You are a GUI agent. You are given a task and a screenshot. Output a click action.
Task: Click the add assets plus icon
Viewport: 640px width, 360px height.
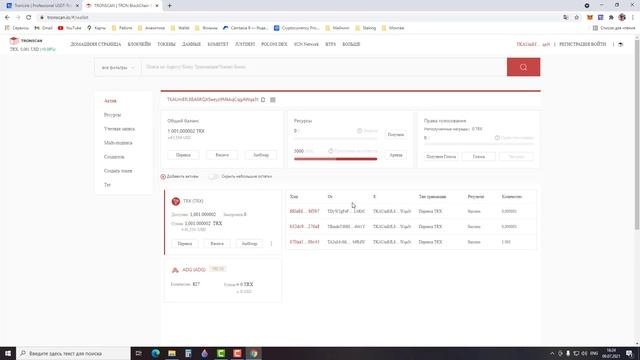(163, 177)
